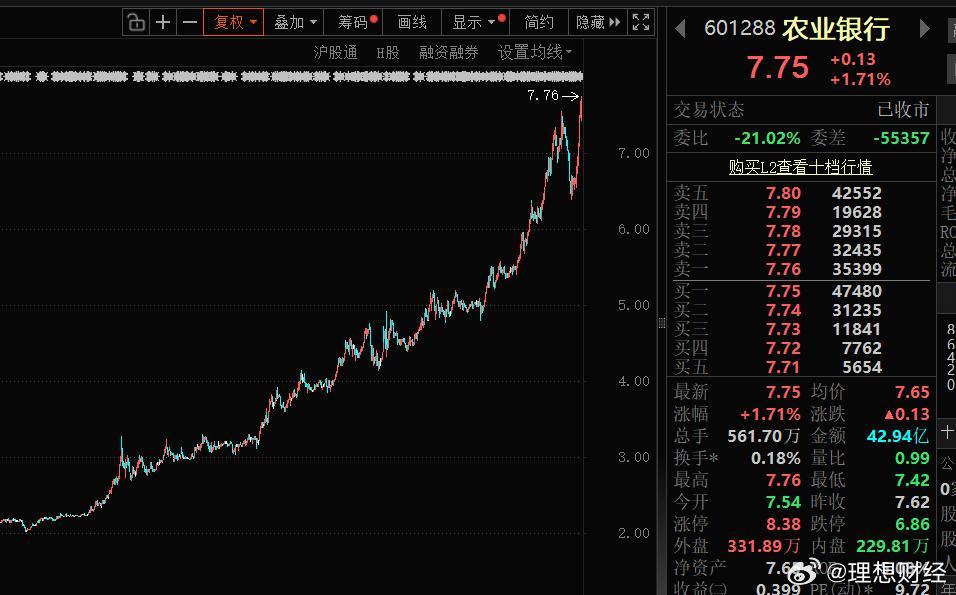This screenshot has width=956, height=595.
Task: Expand the 设置均线 dropdown
Action: click(x=535, y=52)
